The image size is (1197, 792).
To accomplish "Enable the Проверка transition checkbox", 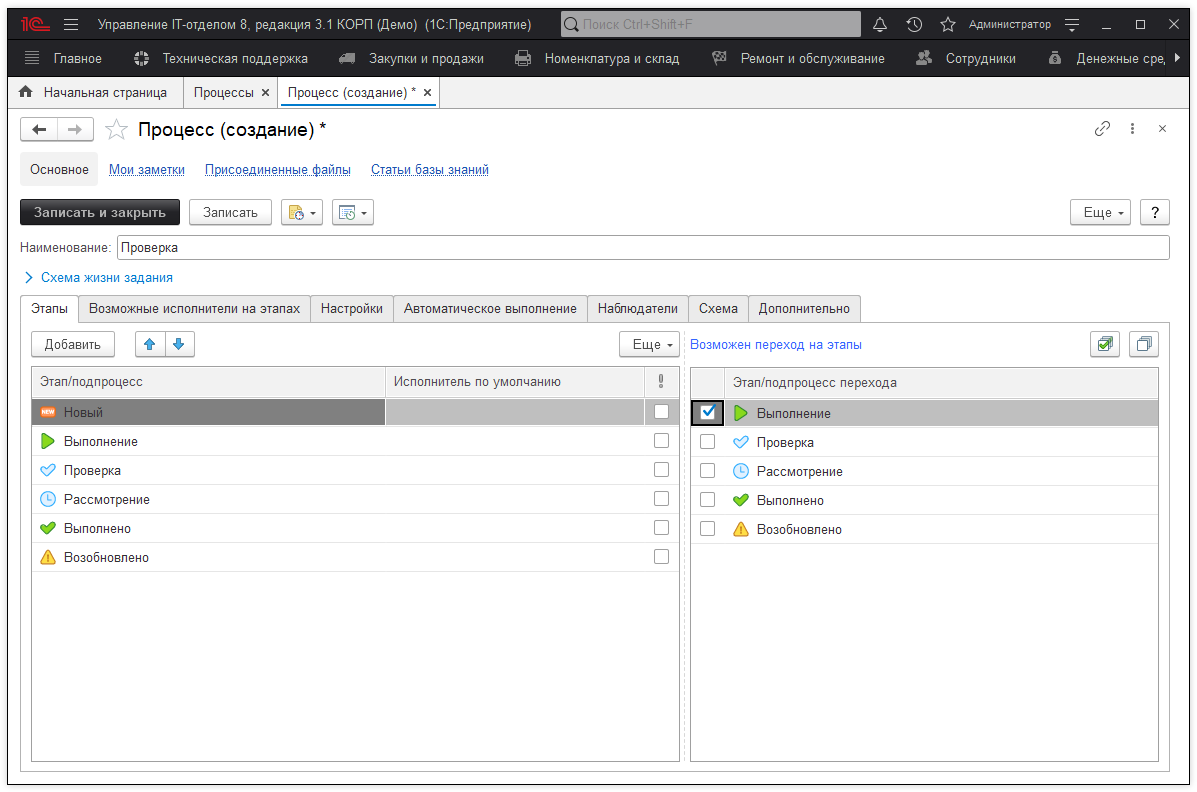I will coord(708,442).
